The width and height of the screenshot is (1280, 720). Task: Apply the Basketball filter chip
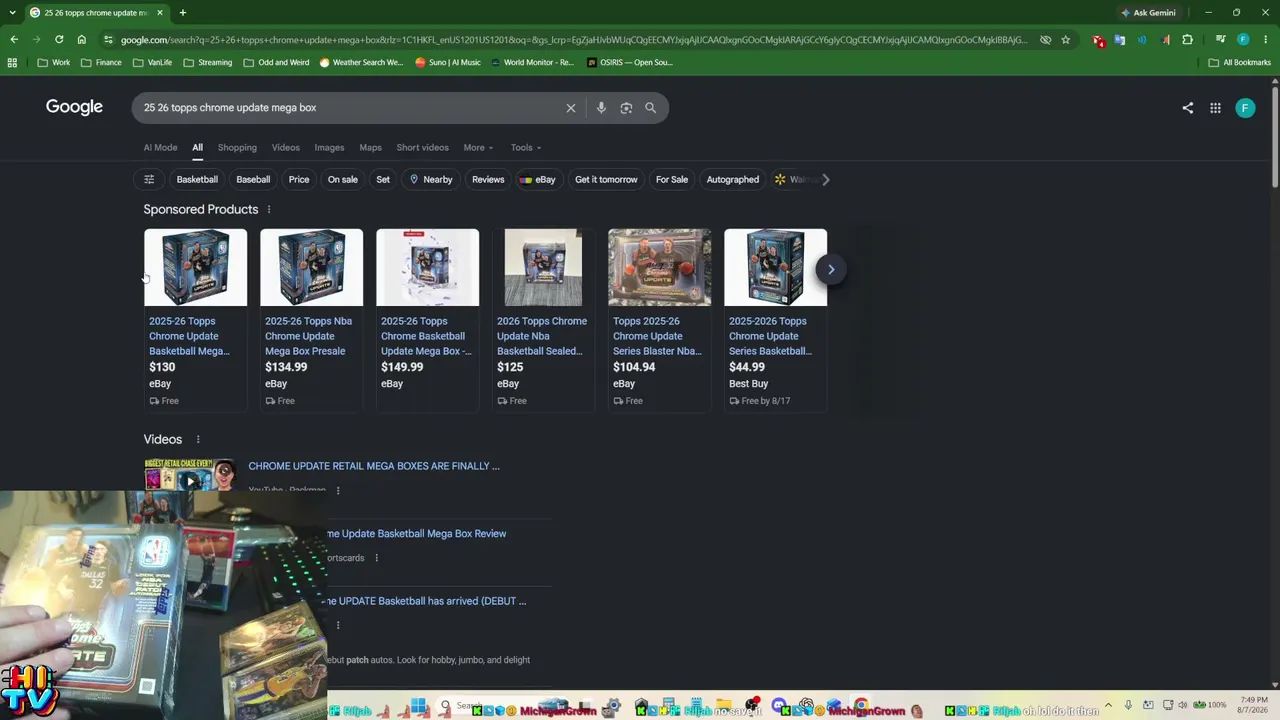[197, 180]
